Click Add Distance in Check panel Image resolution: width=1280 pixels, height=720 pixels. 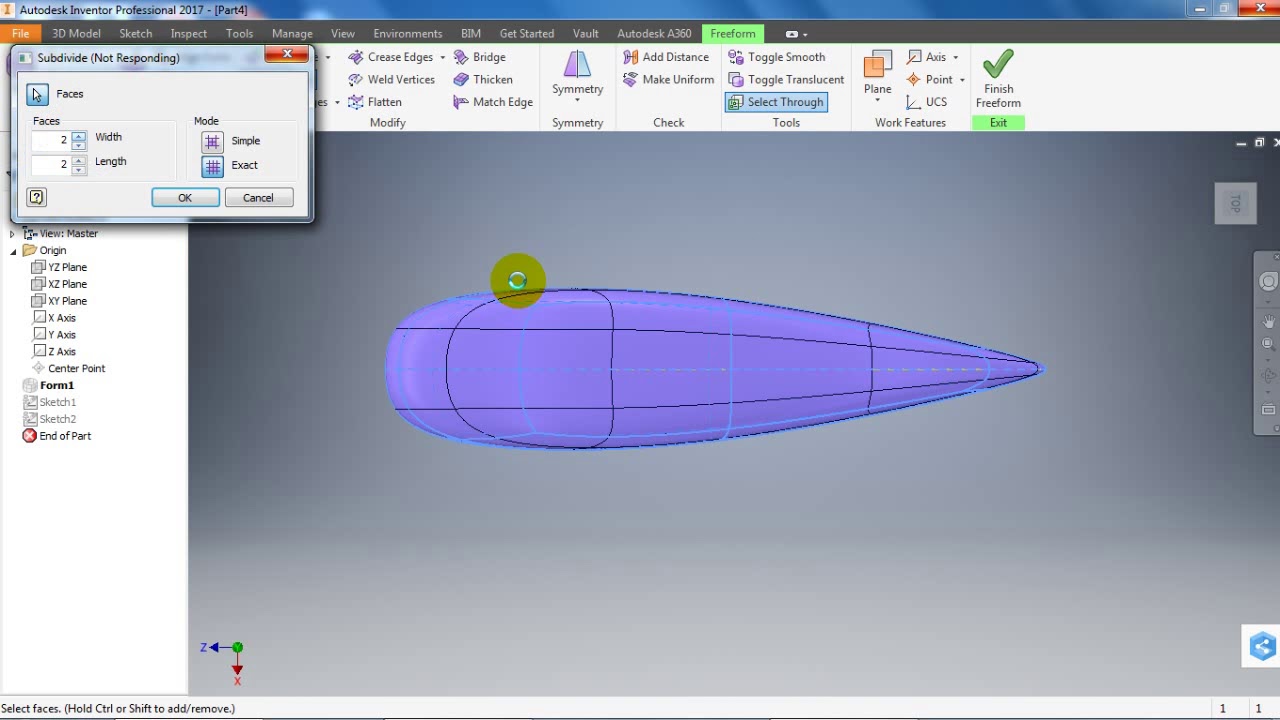[x=666, y=57]
